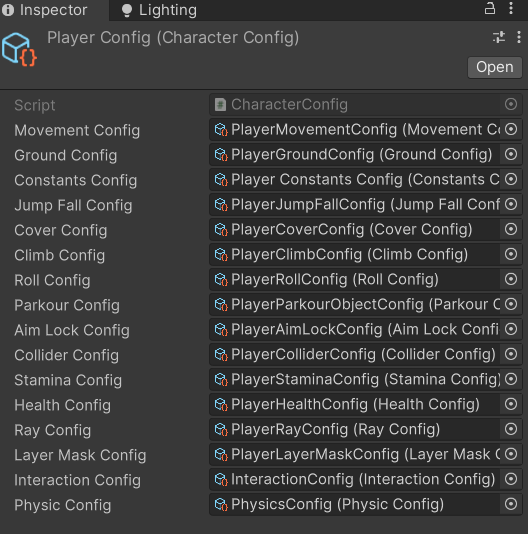Viewport: 528px width, 534px height.
Task: Click the Jump Fall Config property label
Action: pos(73,205)
